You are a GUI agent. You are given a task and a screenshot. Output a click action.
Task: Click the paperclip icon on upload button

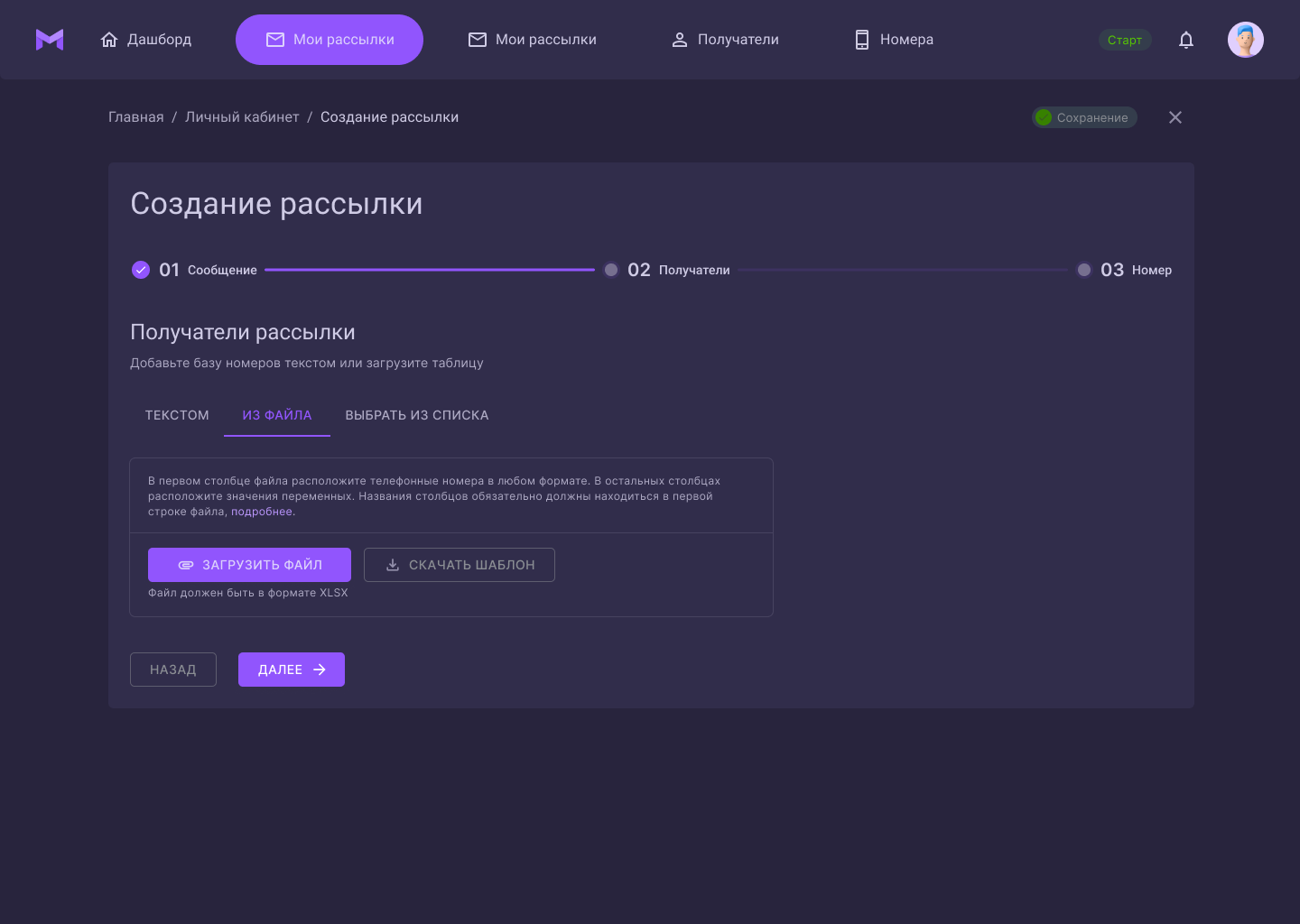[x=186, y=565]
